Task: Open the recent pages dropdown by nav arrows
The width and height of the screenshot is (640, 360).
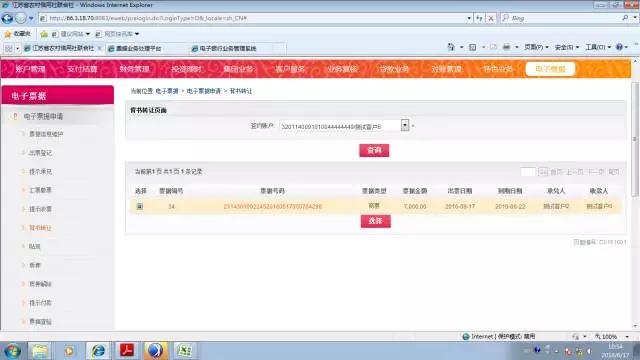Action: click(31, 18)
